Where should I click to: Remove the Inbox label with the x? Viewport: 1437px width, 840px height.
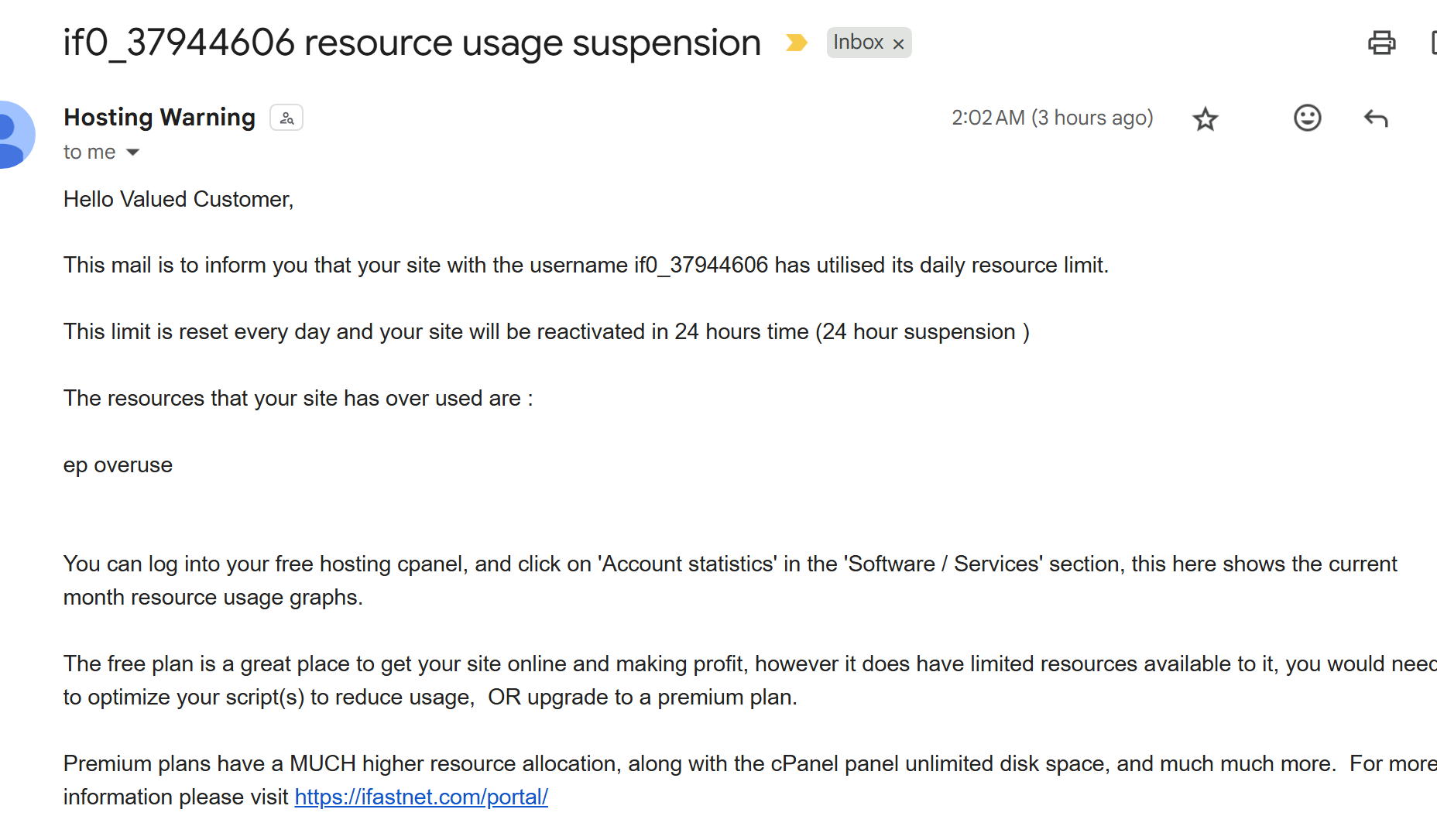(898, 44)
